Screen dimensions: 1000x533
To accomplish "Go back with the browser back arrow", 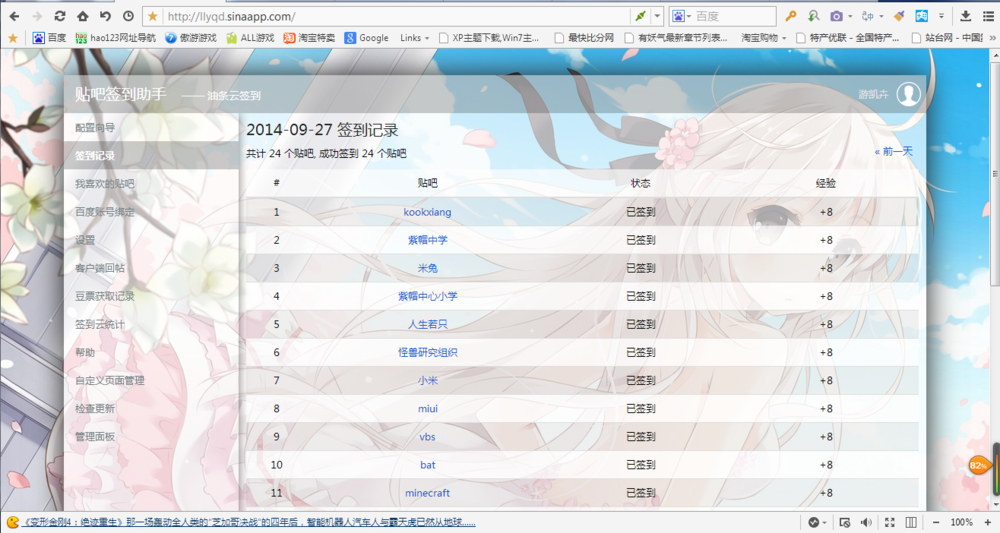I will tap(15, 16).
